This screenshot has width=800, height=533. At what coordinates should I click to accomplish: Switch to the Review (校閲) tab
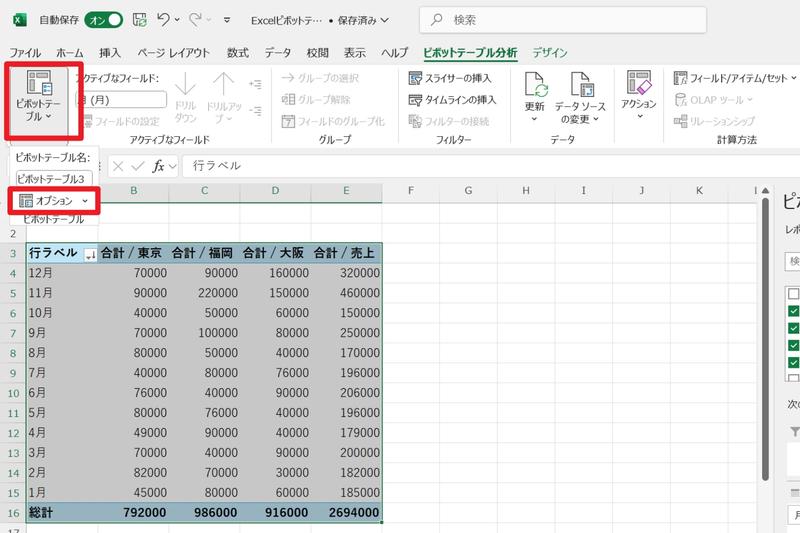317,53
